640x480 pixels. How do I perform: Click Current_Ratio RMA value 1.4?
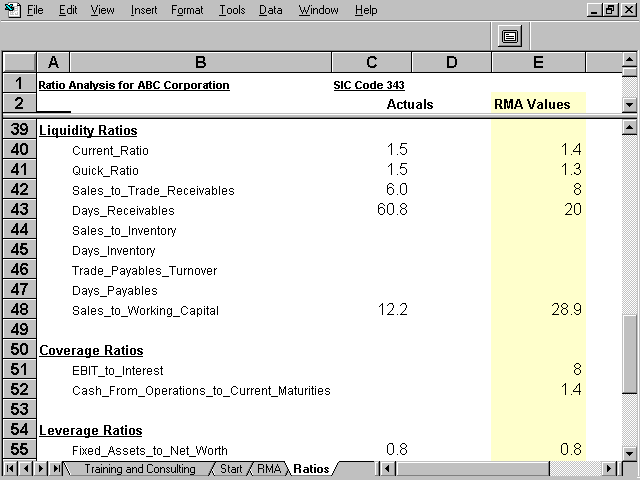(x=571, y=149)
